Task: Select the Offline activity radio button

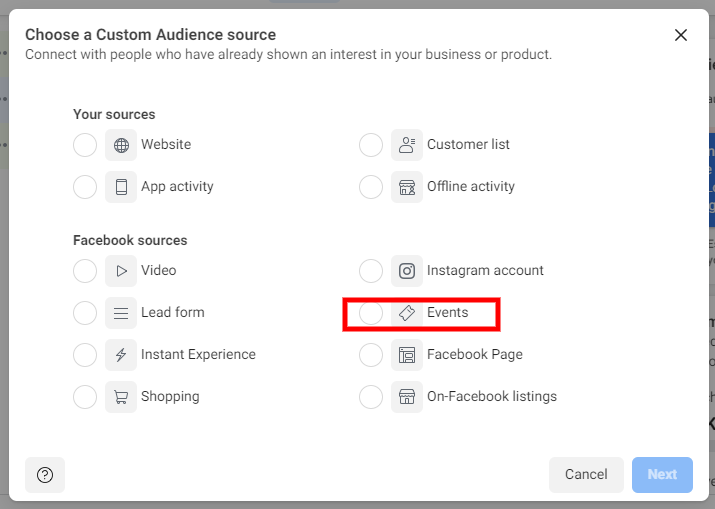Action: pyautogui.click(x=371, y=187)
